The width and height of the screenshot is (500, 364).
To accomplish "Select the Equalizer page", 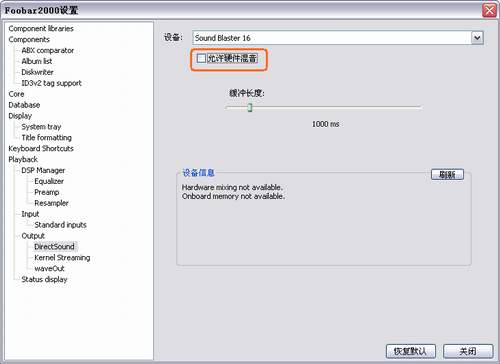I will [49, 181].
